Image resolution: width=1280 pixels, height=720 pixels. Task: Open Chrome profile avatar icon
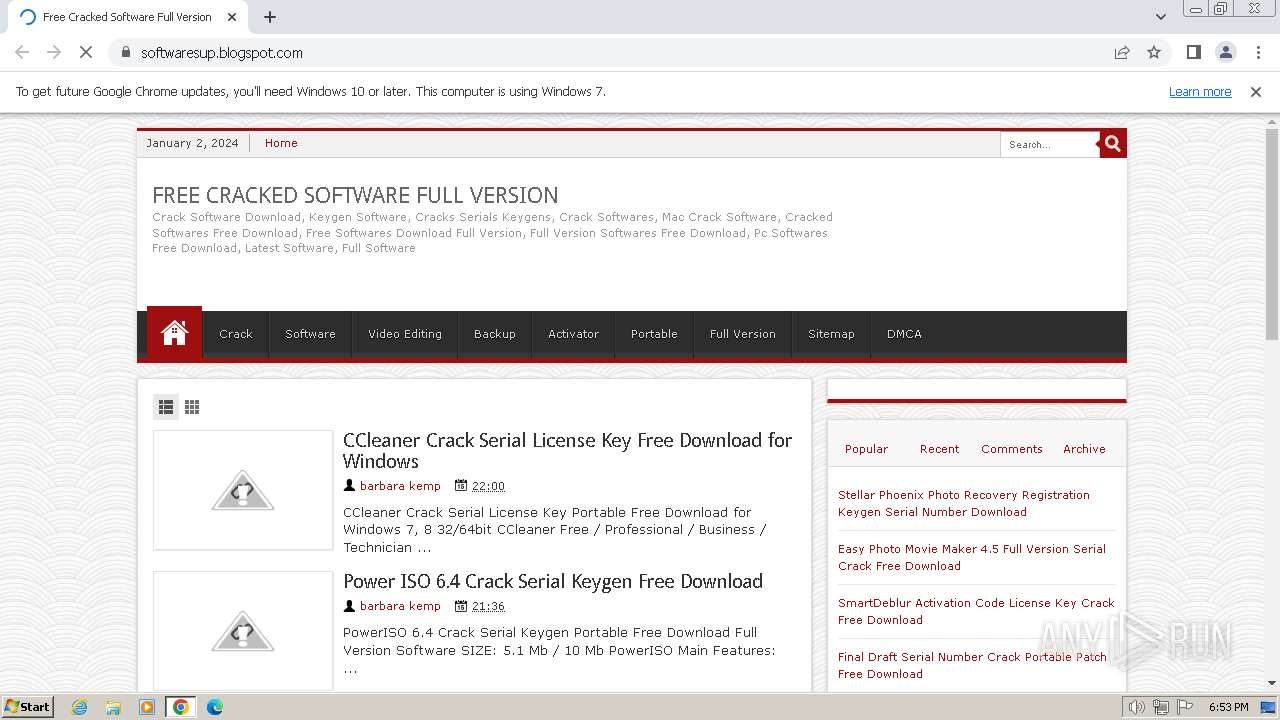coord(1225,52)
